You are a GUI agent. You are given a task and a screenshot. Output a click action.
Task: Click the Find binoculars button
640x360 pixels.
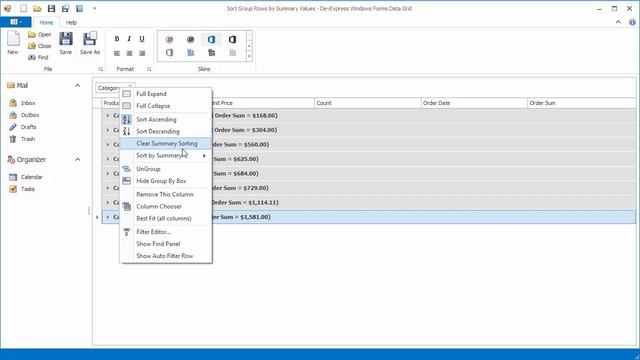[38, 58]
